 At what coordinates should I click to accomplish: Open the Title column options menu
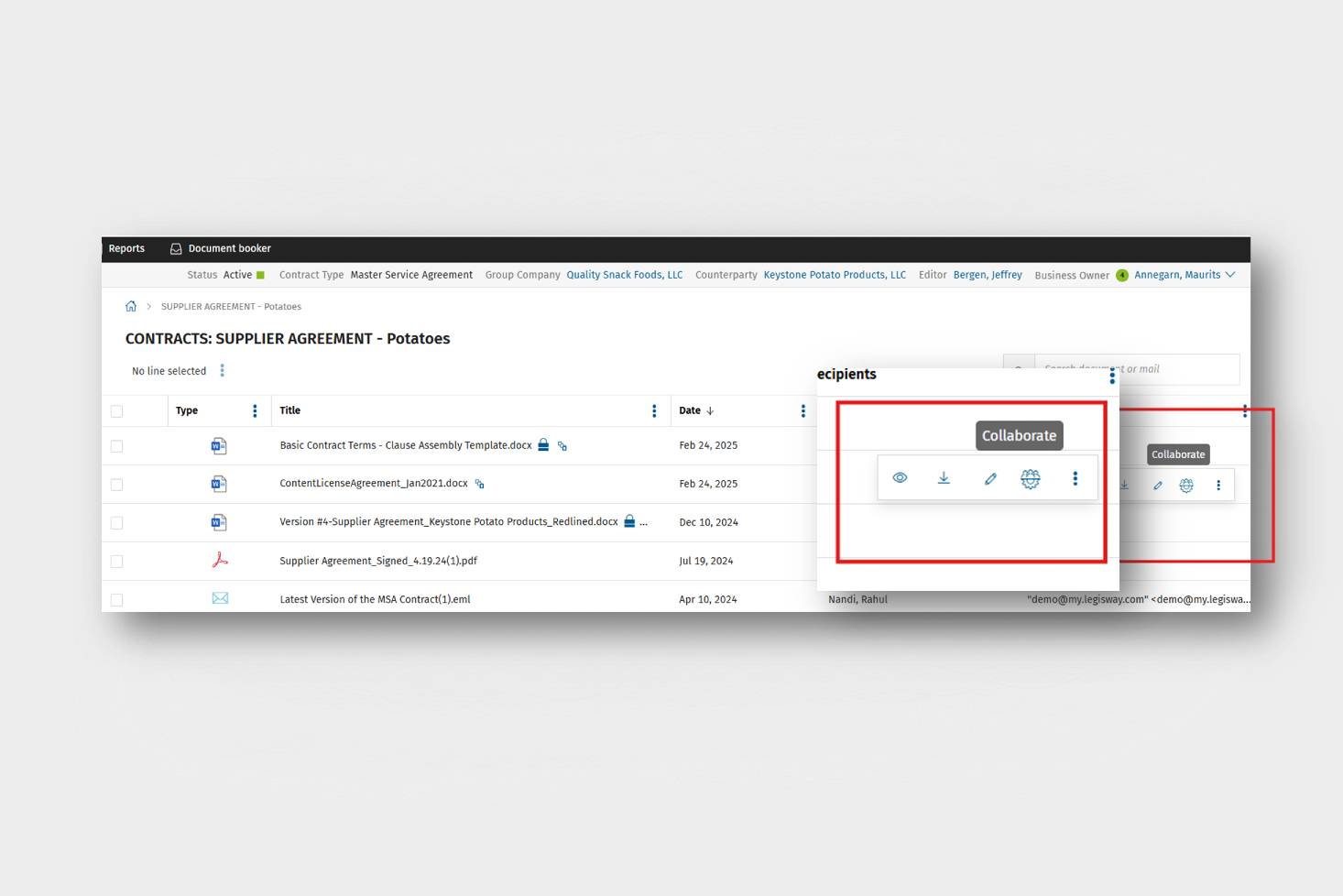(654, 411)
